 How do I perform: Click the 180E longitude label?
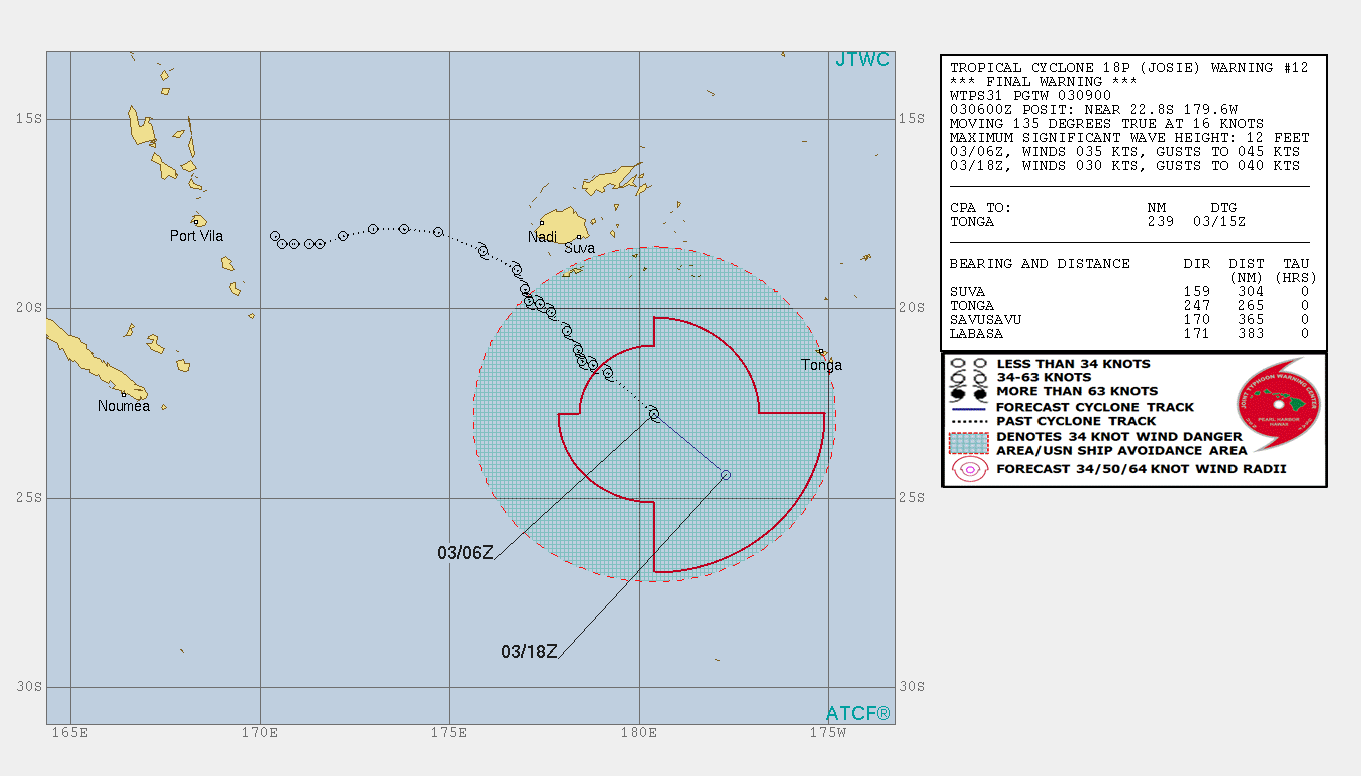[x=638, y=733]
